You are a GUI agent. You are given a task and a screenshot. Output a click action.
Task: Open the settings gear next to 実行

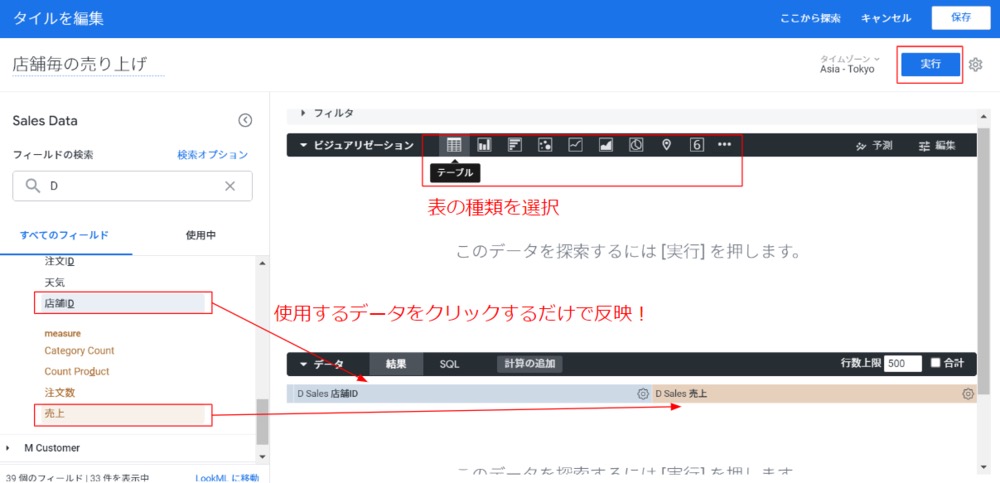(x=975, y=64)
